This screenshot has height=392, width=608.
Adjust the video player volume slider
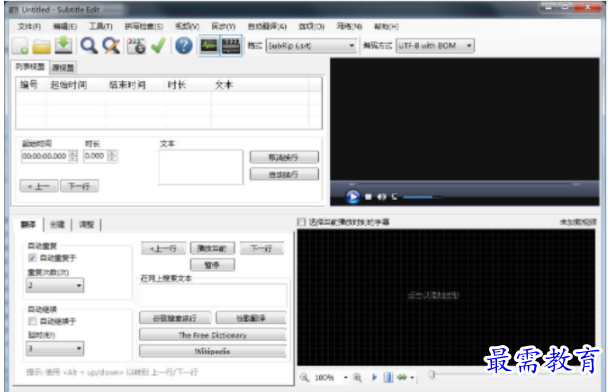(x=423, y=197)
